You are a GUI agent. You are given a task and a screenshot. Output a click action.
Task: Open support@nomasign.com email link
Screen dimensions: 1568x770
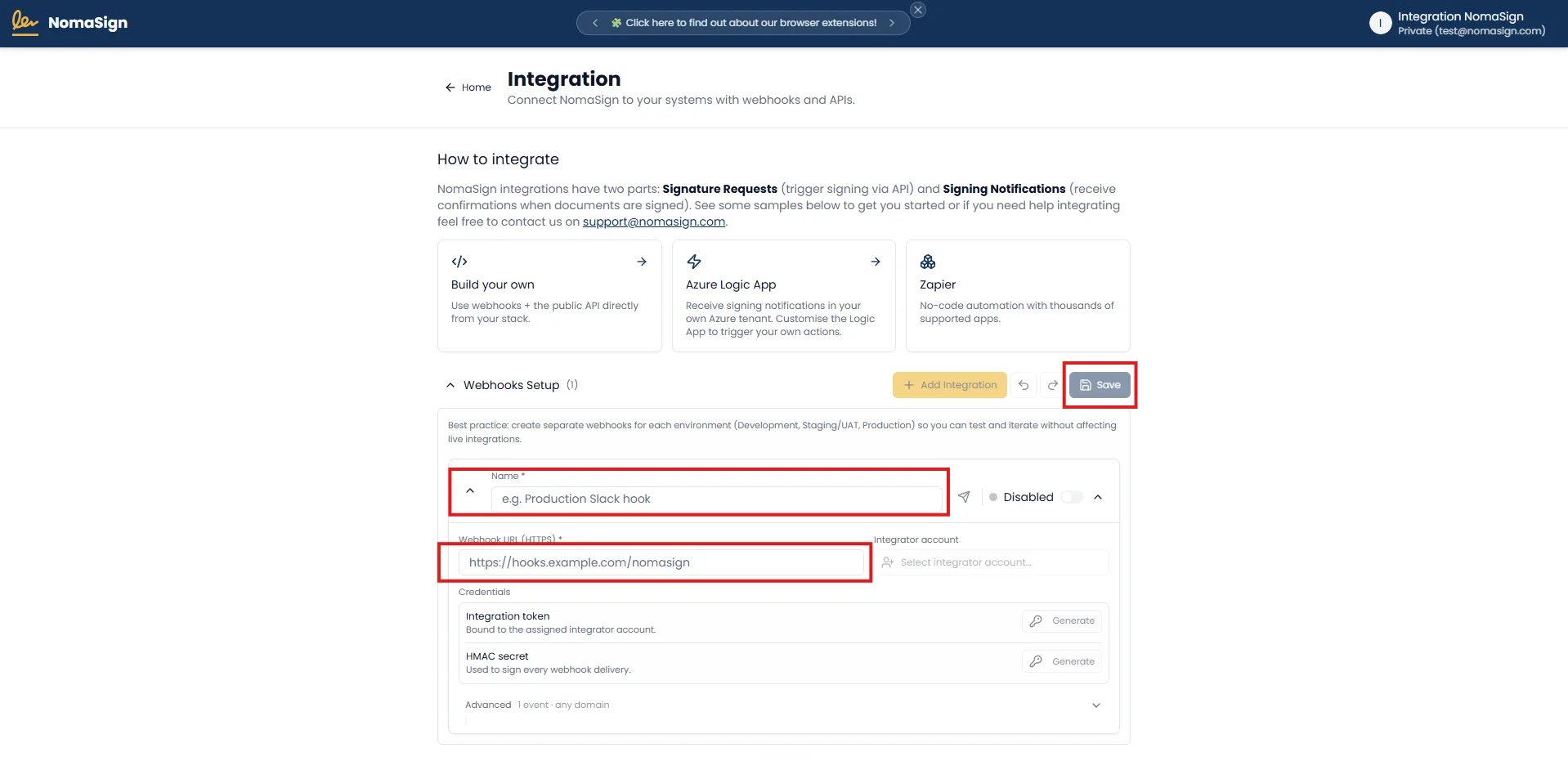[654, 222]
